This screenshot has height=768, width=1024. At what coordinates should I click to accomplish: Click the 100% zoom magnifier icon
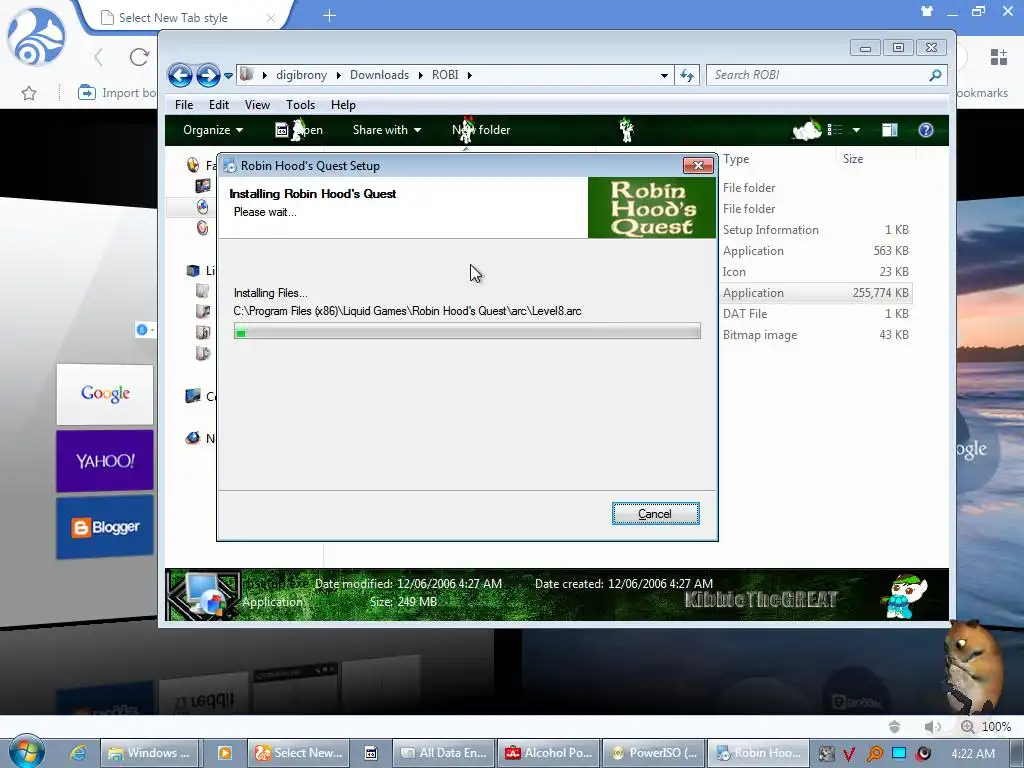click(967, 727)
